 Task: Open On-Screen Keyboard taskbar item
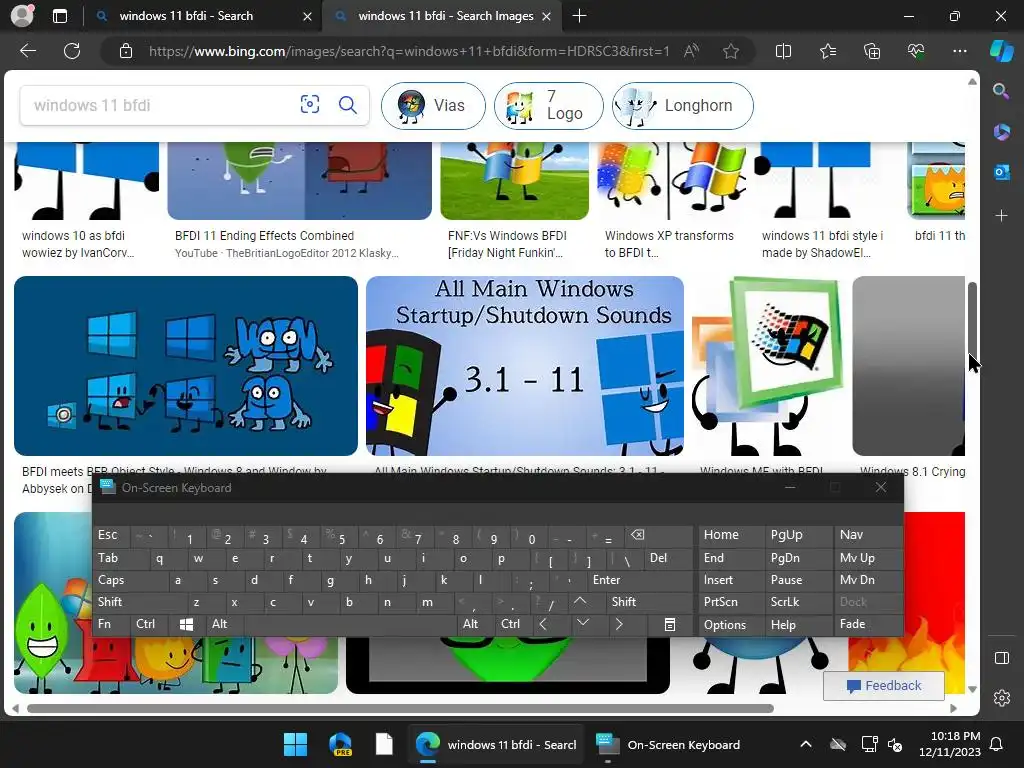click(x=668, y=744)
